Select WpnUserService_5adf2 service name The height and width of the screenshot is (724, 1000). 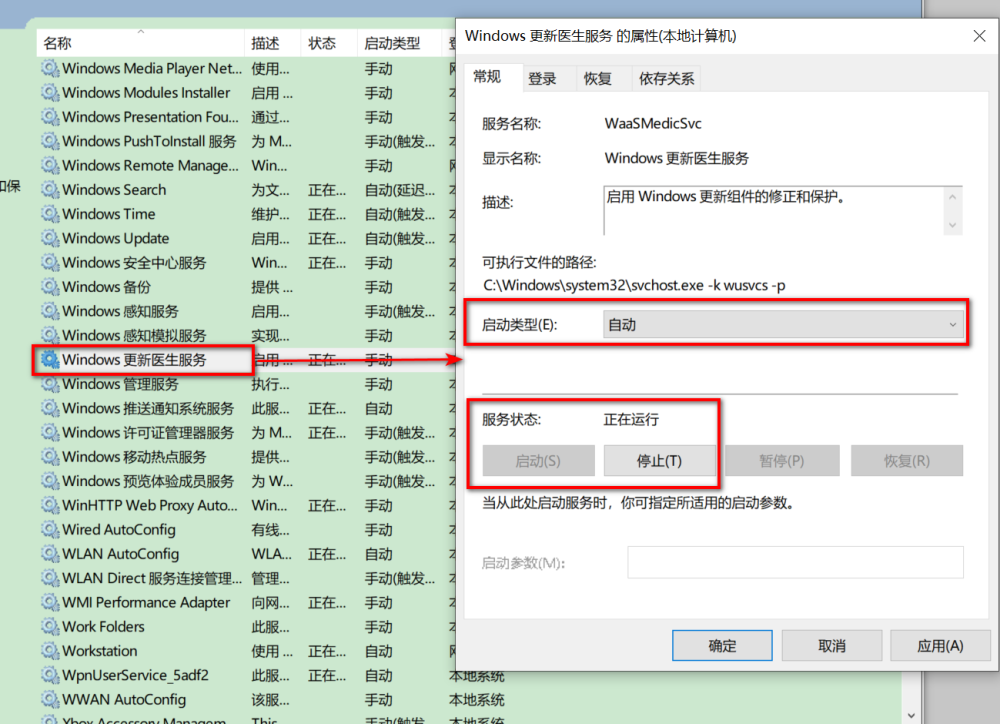(135, 676)
